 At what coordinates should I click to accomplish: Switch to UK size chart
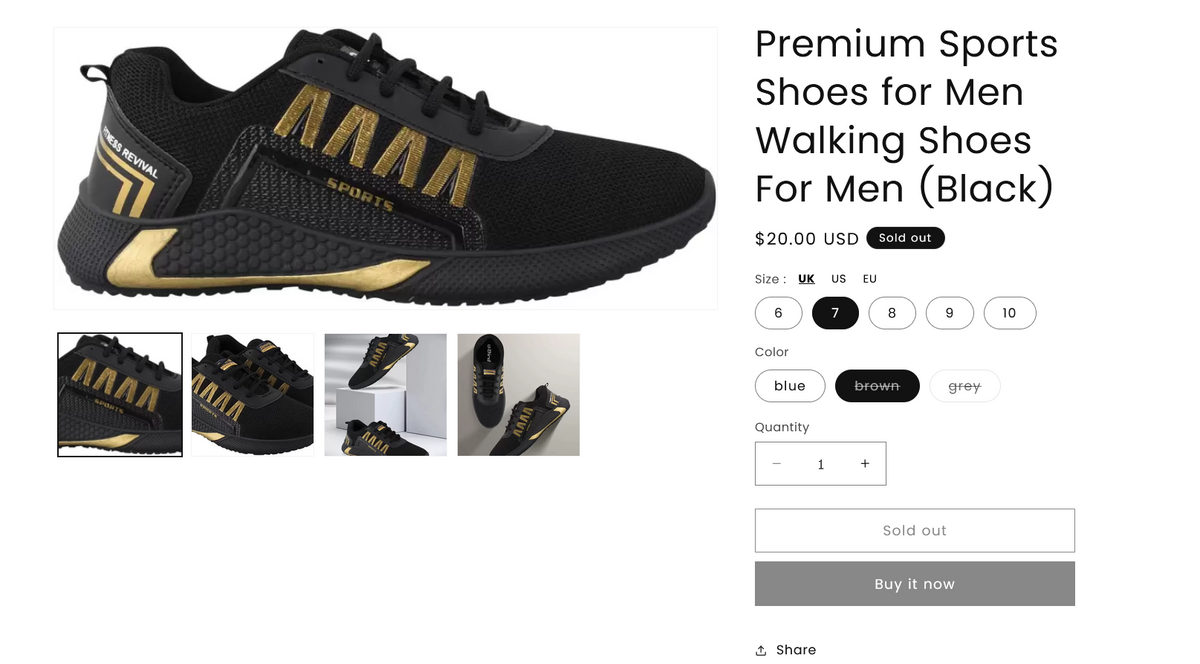point(806,279)
